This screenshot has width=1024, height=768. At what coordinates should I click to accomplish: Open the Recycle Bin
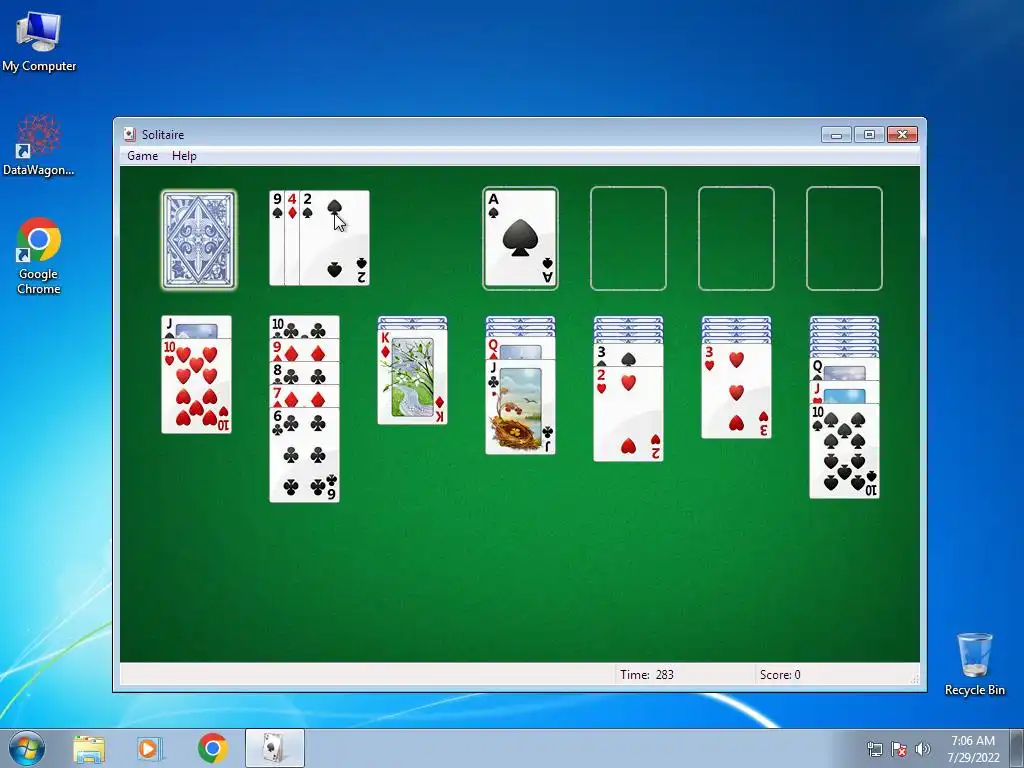974,664
